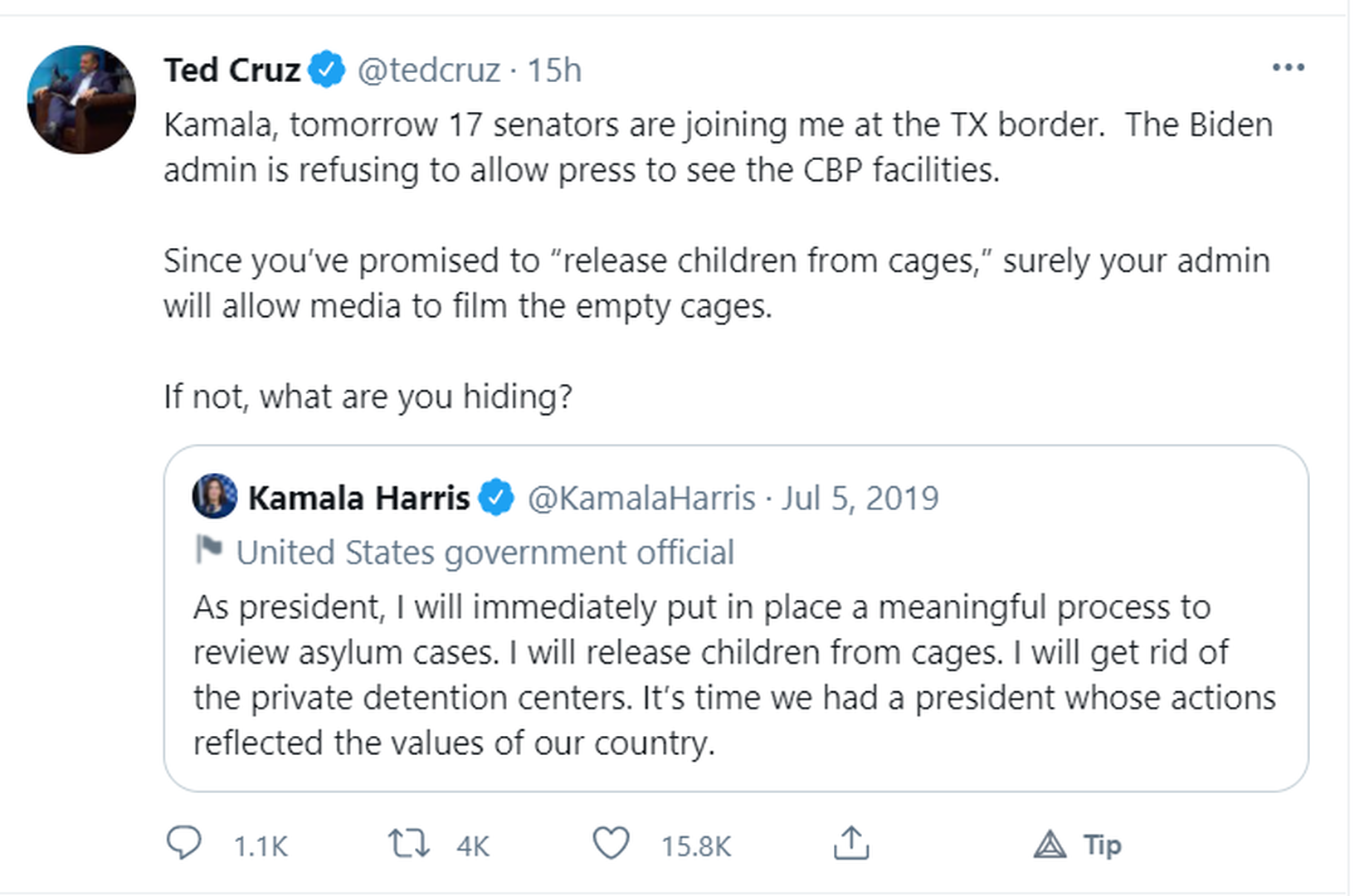This screenshot has height=896, width=1364.
Task: Click Ted Cruz's blue verified badge
Action: coord(327,70)
